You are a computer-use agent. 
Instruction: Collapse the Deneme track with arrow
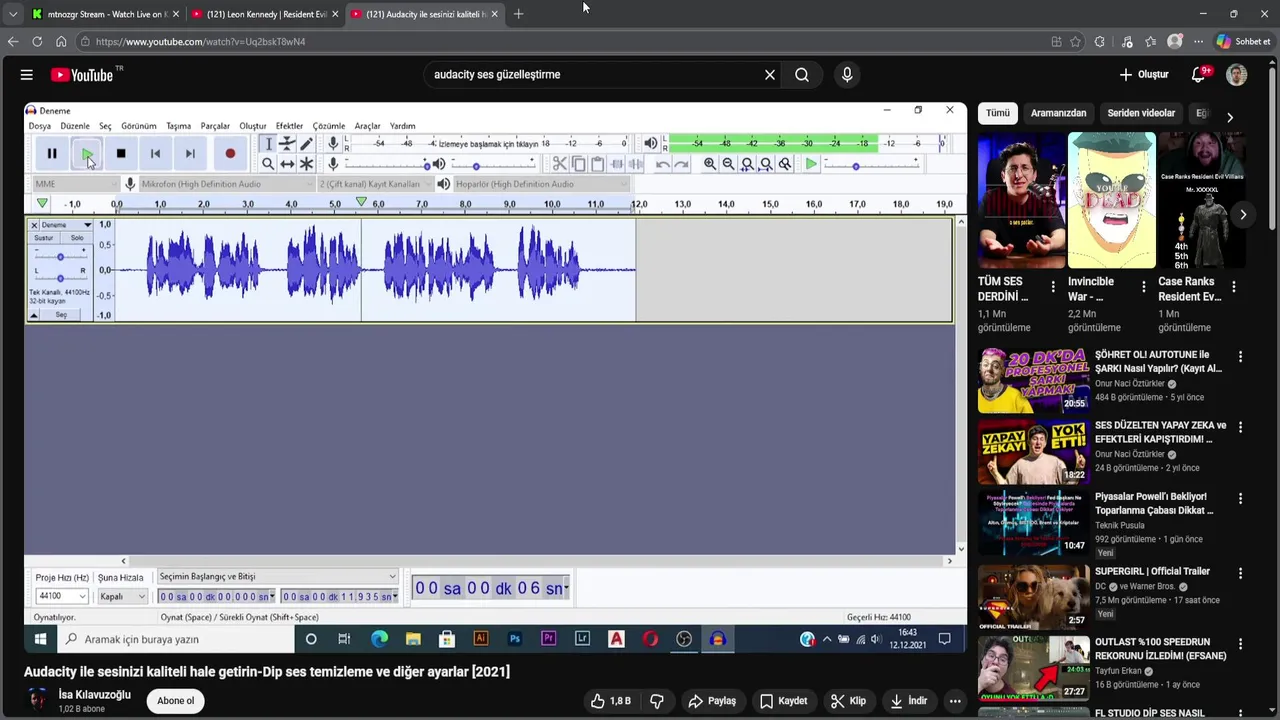coord(33,315)
